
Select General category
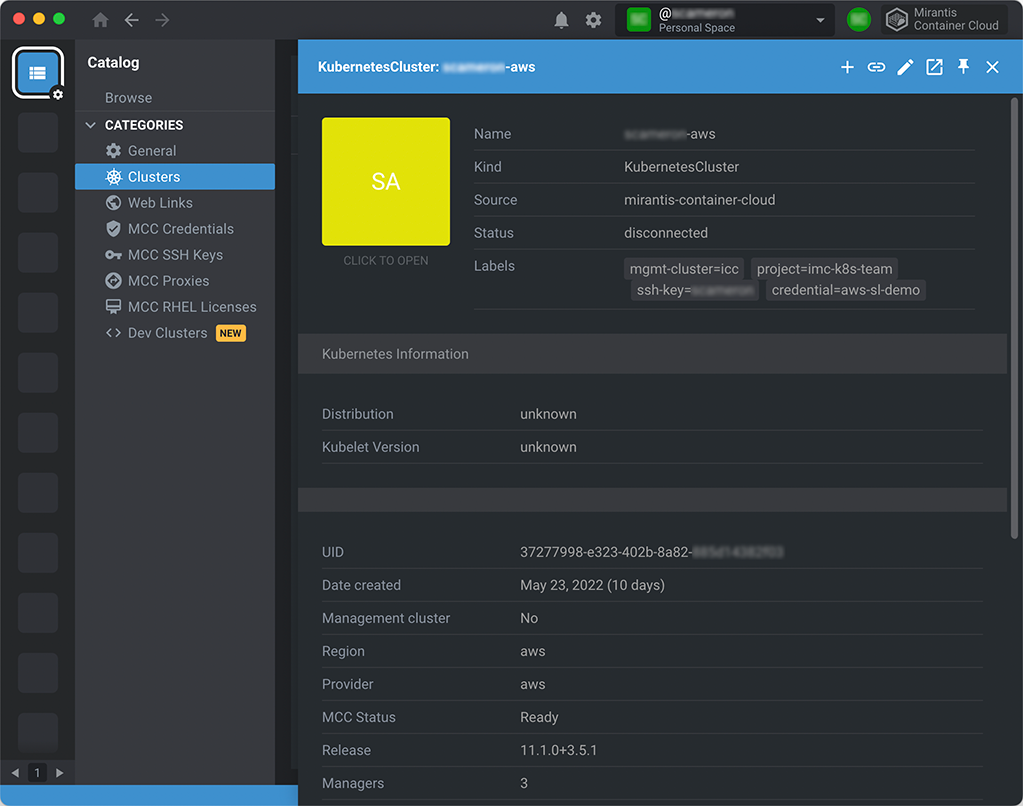point(175,151)
